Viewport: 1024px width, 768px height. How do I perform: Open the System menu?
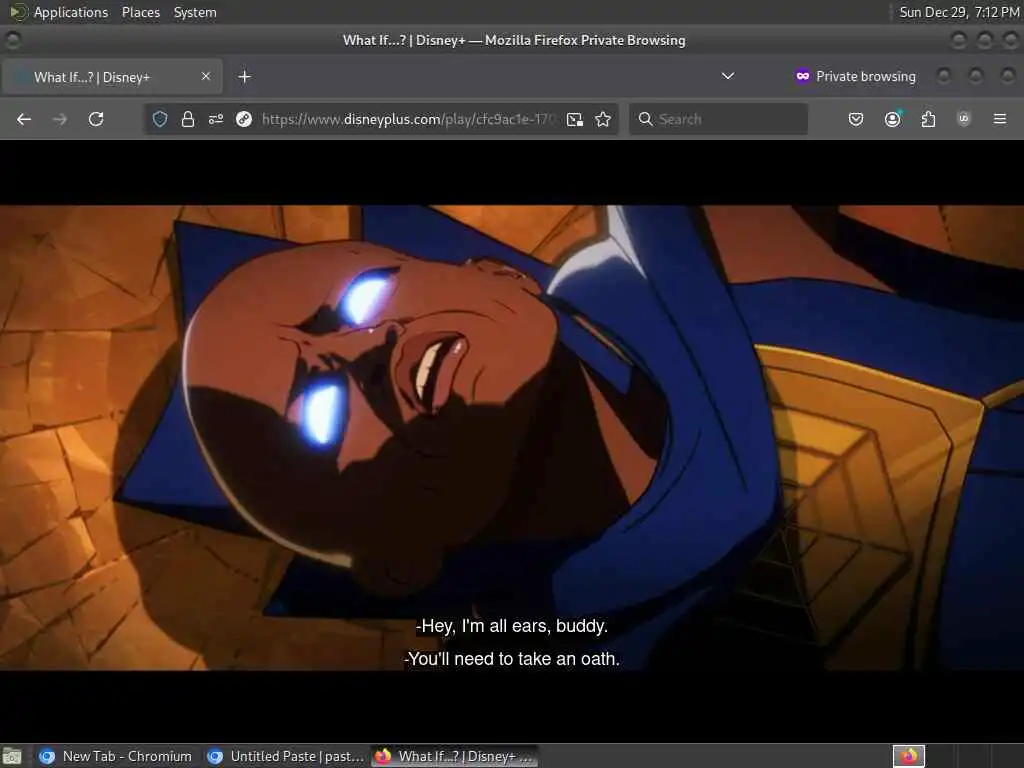pos(195,12)
